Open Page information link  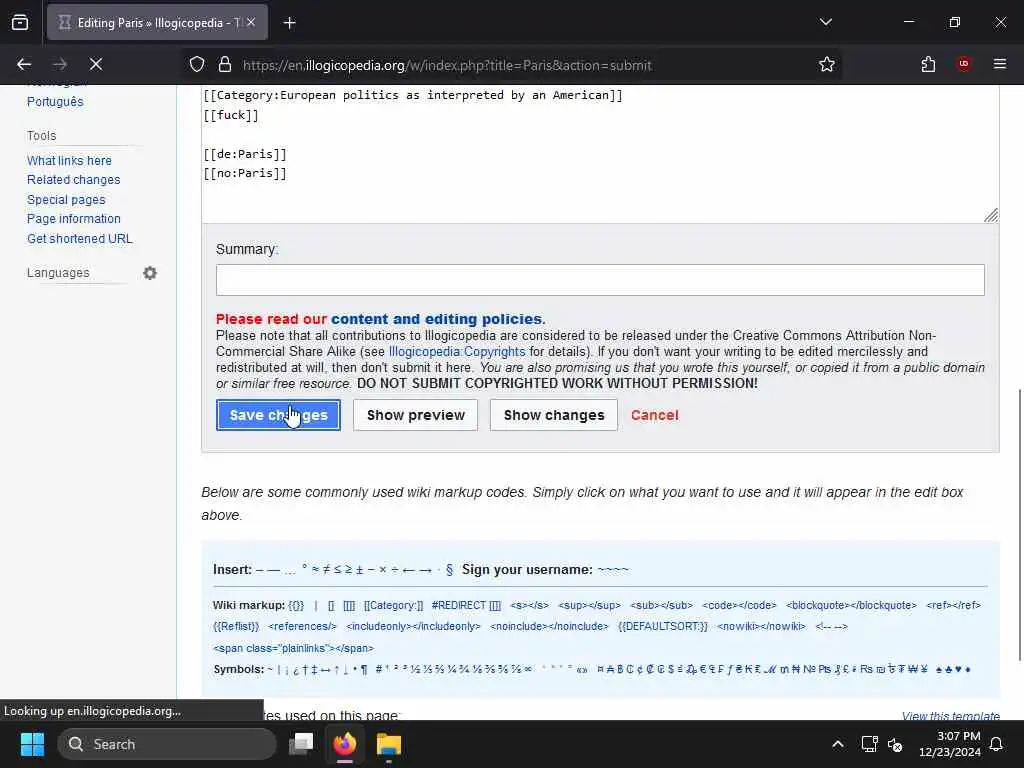click(x=74, y=219)
